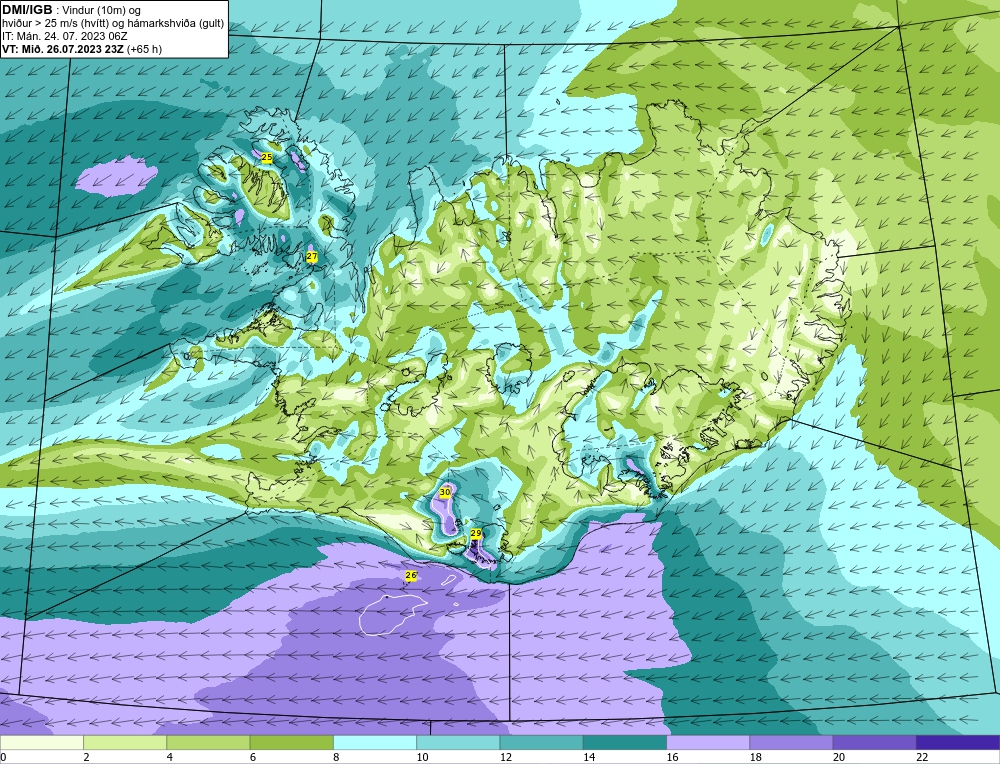Pick the 16–18 m/s legend color swatch
The width and height of the screenshot is (1000, 764).
pyautogui.click(x=708, y=743)
